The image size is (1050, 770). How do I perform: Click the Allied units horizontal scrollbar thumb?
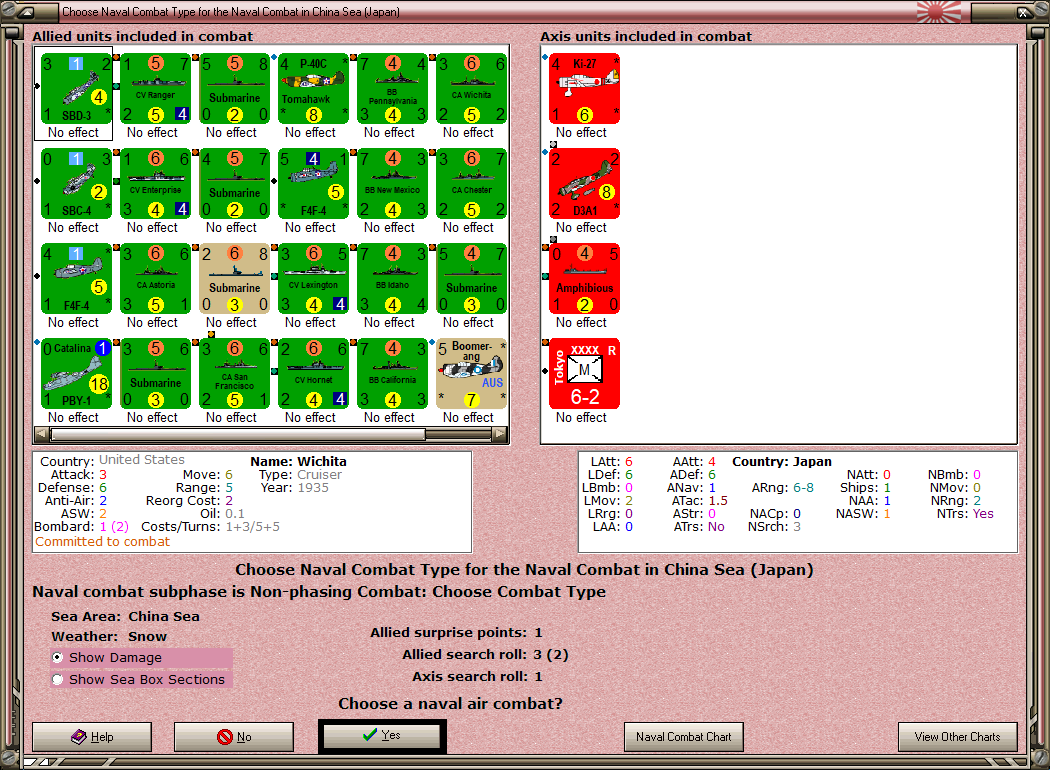click(238, 435)
